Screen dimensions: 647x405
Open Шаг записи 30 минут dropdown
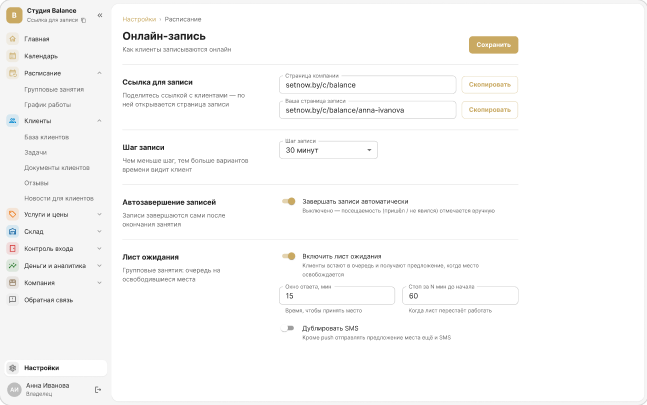pyautogui.click(x=328, y=150)
